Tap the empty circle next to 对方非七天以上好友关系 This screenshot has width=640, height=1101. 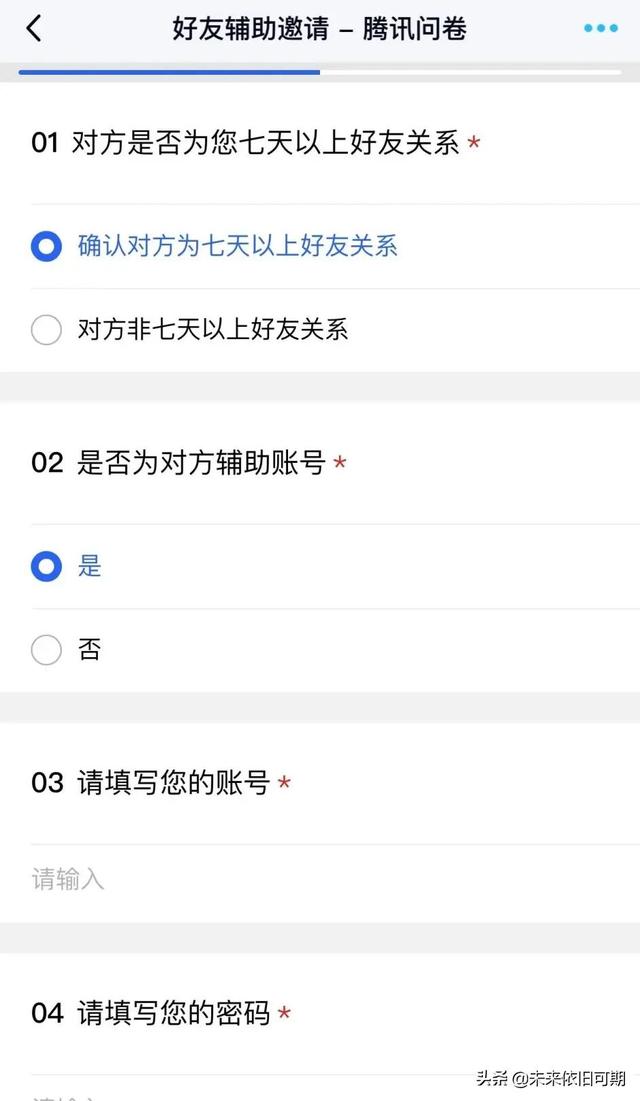(46, 329)
